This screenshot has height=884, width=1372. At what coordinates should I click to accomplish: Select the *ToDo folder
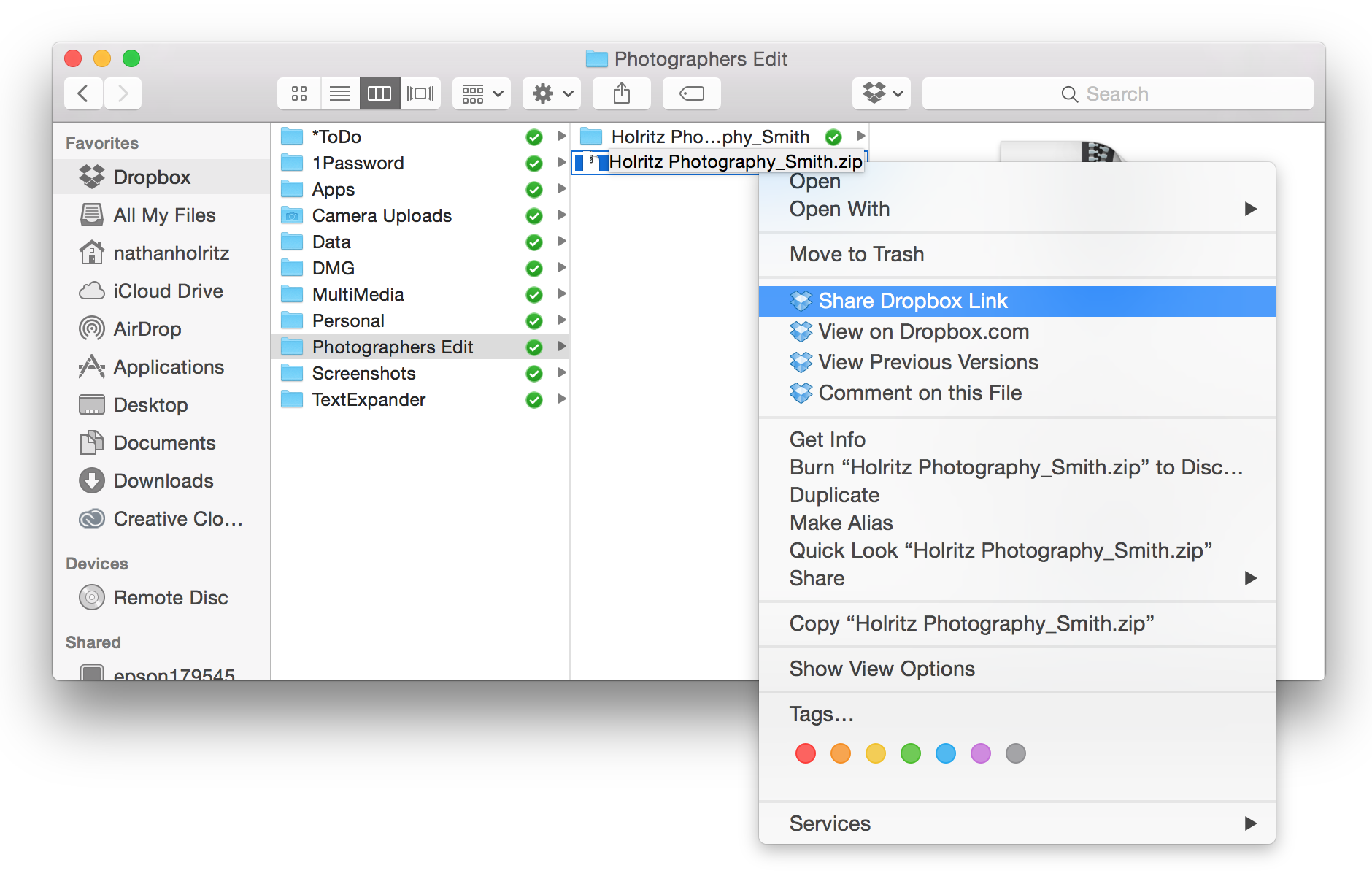(x=420, y=137)
